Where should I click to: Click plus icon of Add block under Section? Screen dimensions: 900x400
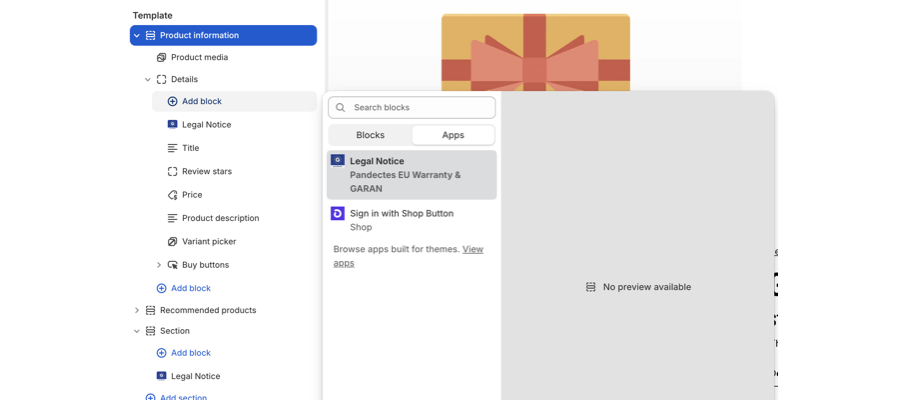click(161, 353)
